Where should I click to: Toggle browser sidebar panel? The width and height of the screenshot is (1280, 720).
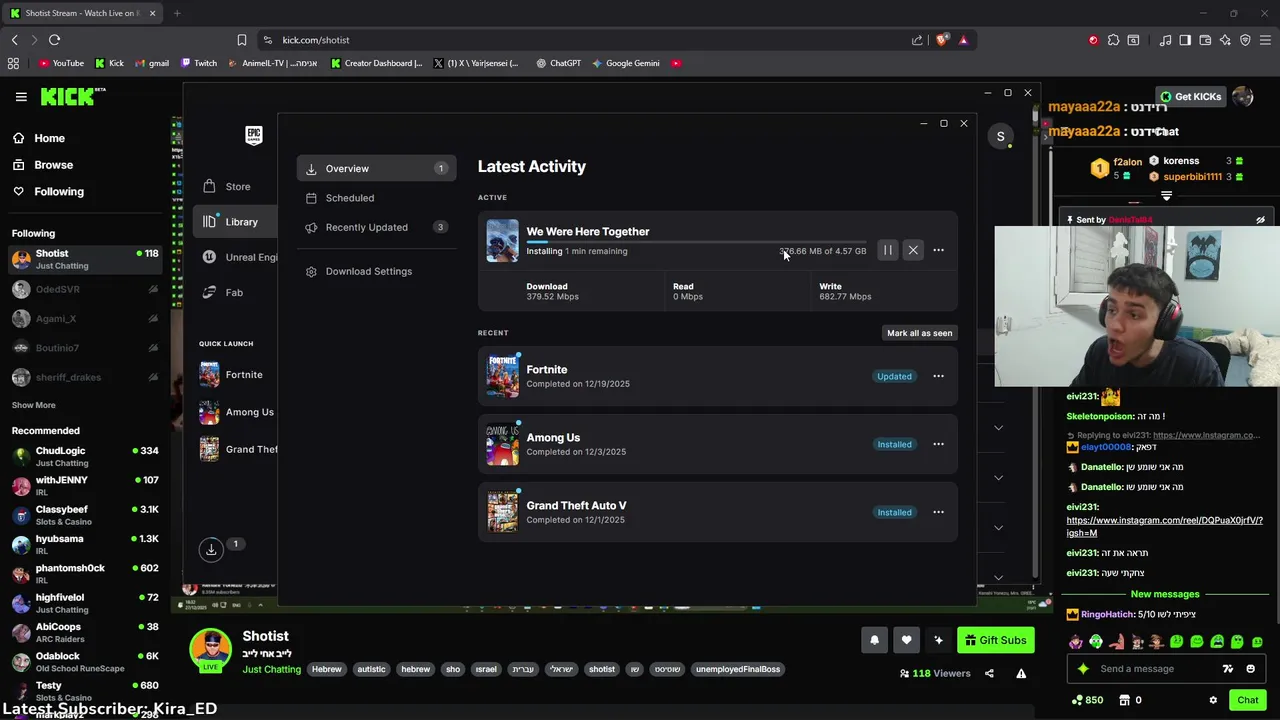coord(1185,40)
